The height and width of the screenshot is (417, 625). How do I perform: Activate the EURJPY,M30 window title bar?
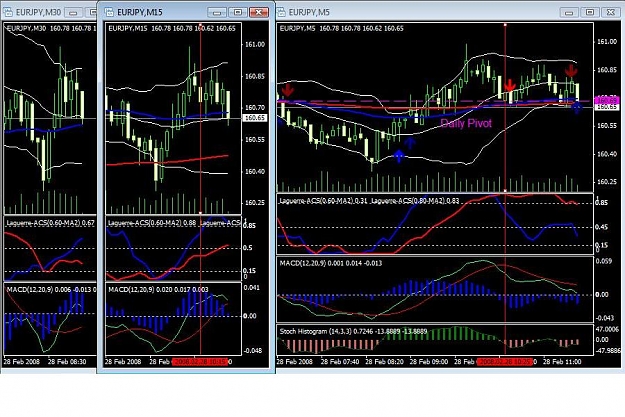(49, 12)
